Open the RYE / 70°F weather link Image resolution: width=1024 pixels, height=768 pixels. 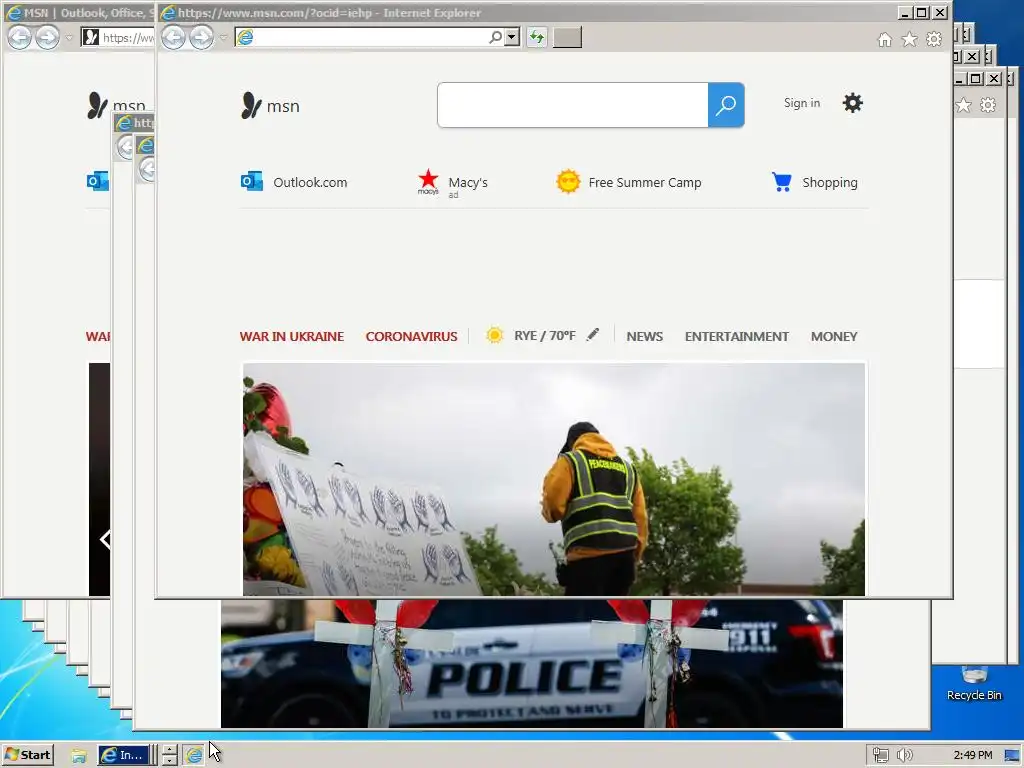tap(531, 336)
